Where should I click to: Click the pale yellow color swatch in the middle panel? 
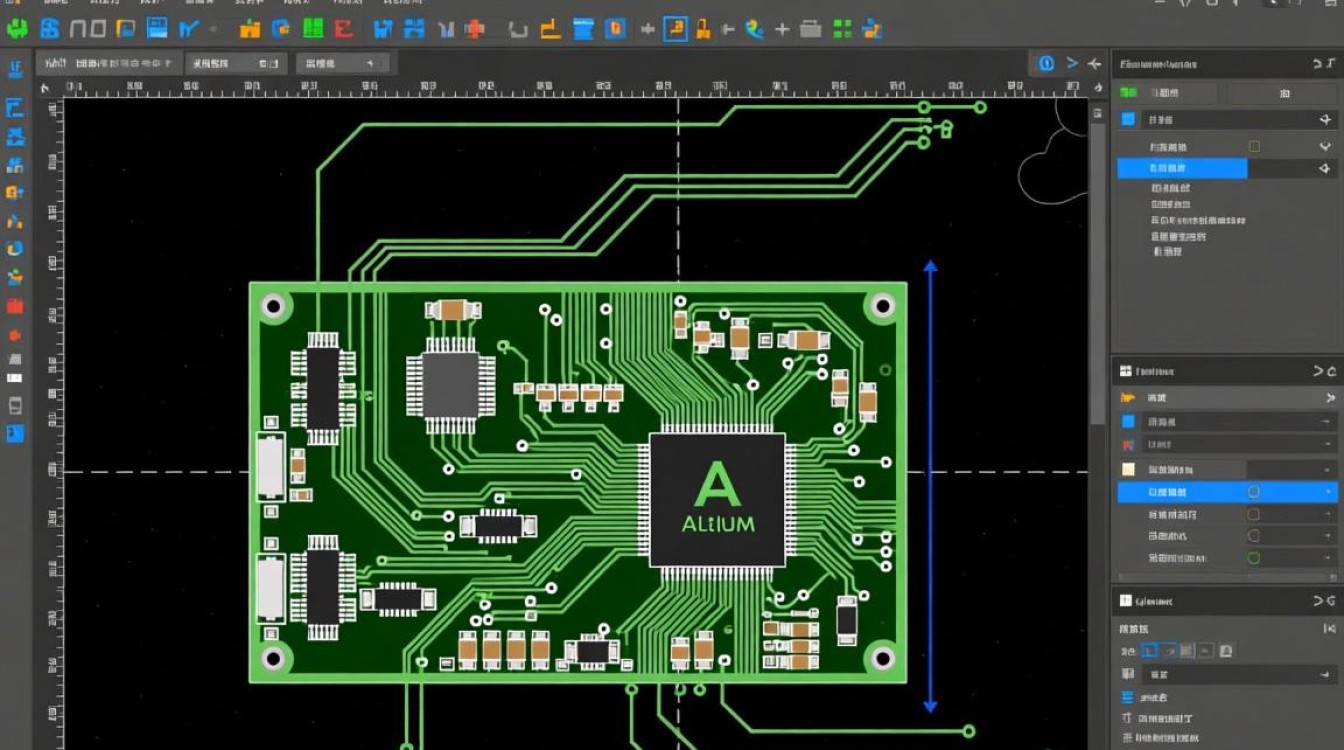point(1128,468)
